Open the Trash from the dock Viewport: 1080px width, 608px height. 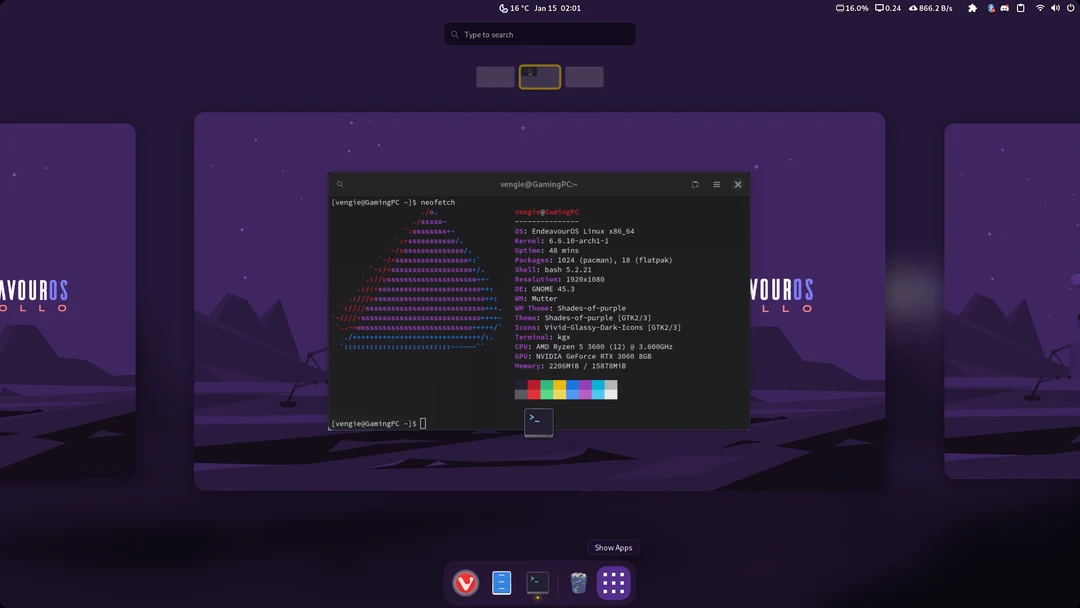click(576, 583)
